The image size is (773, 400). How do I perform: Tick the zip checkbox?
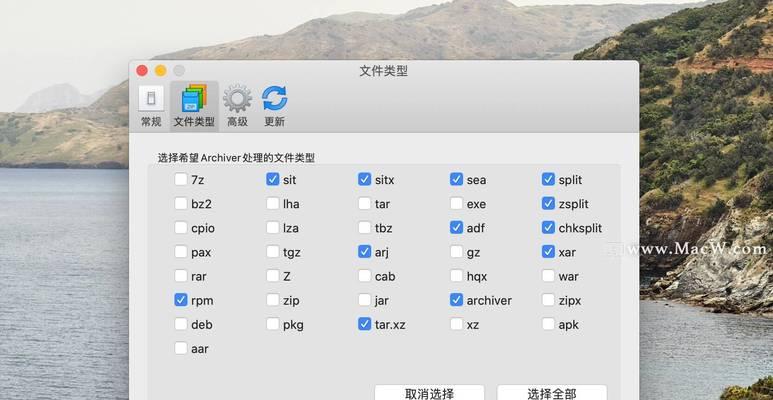tap(273, 300)
